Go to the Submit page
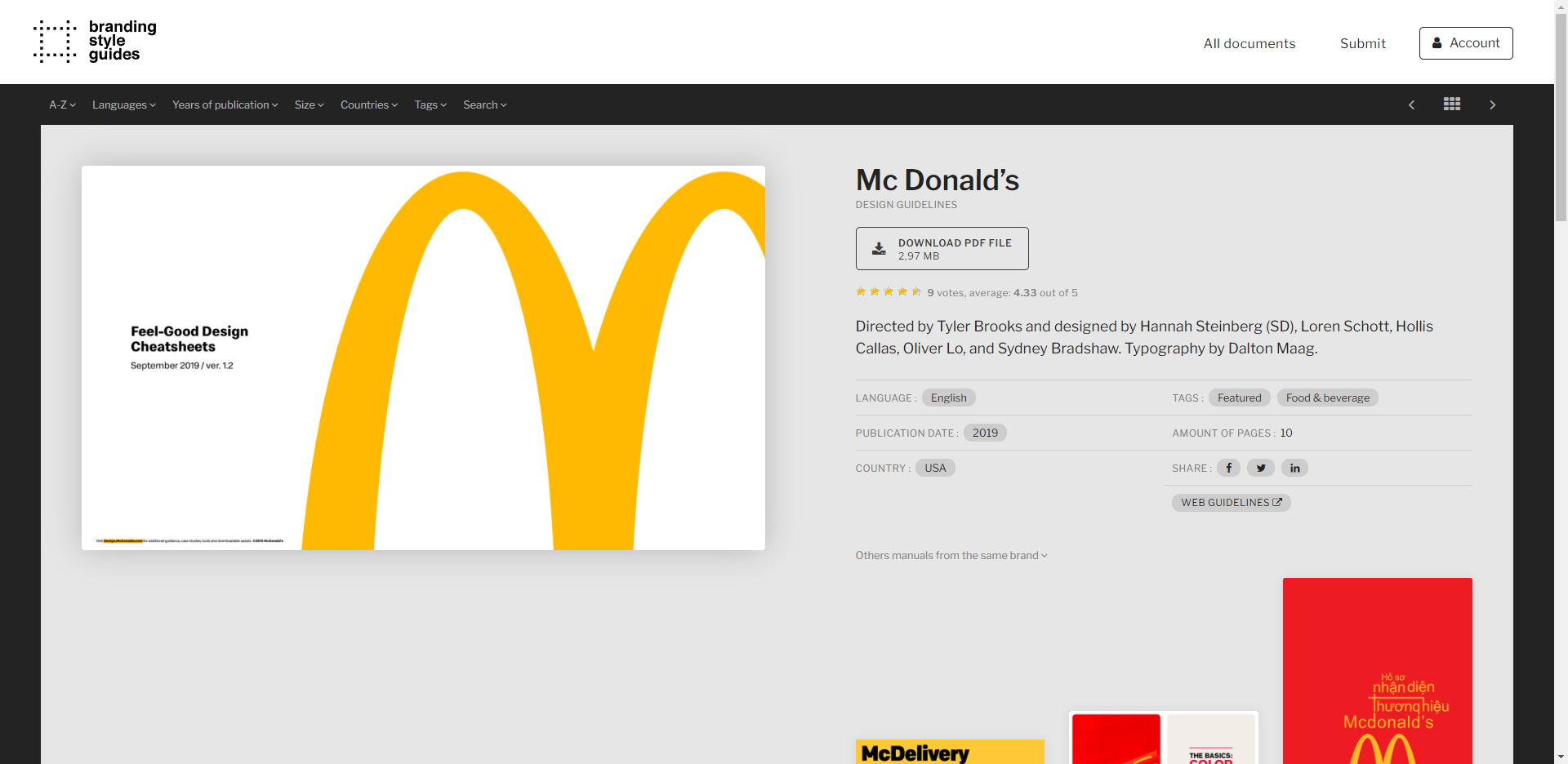 [1362, 43]
